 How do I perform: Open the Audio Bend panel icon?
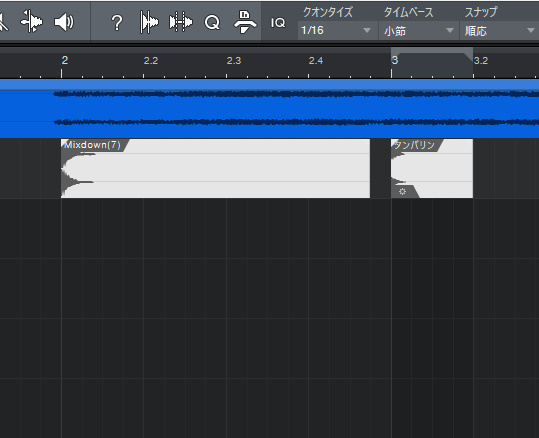point(181,22)
